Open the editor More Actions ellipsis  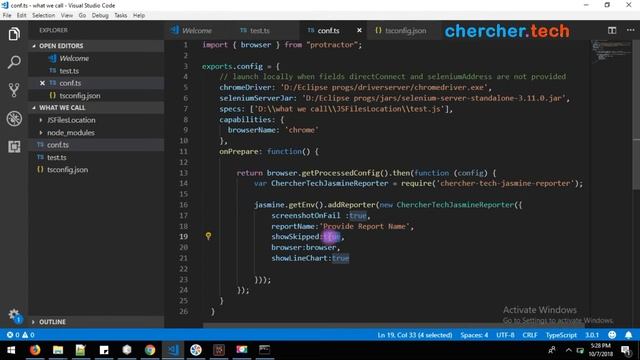click(x=630, y=31)
